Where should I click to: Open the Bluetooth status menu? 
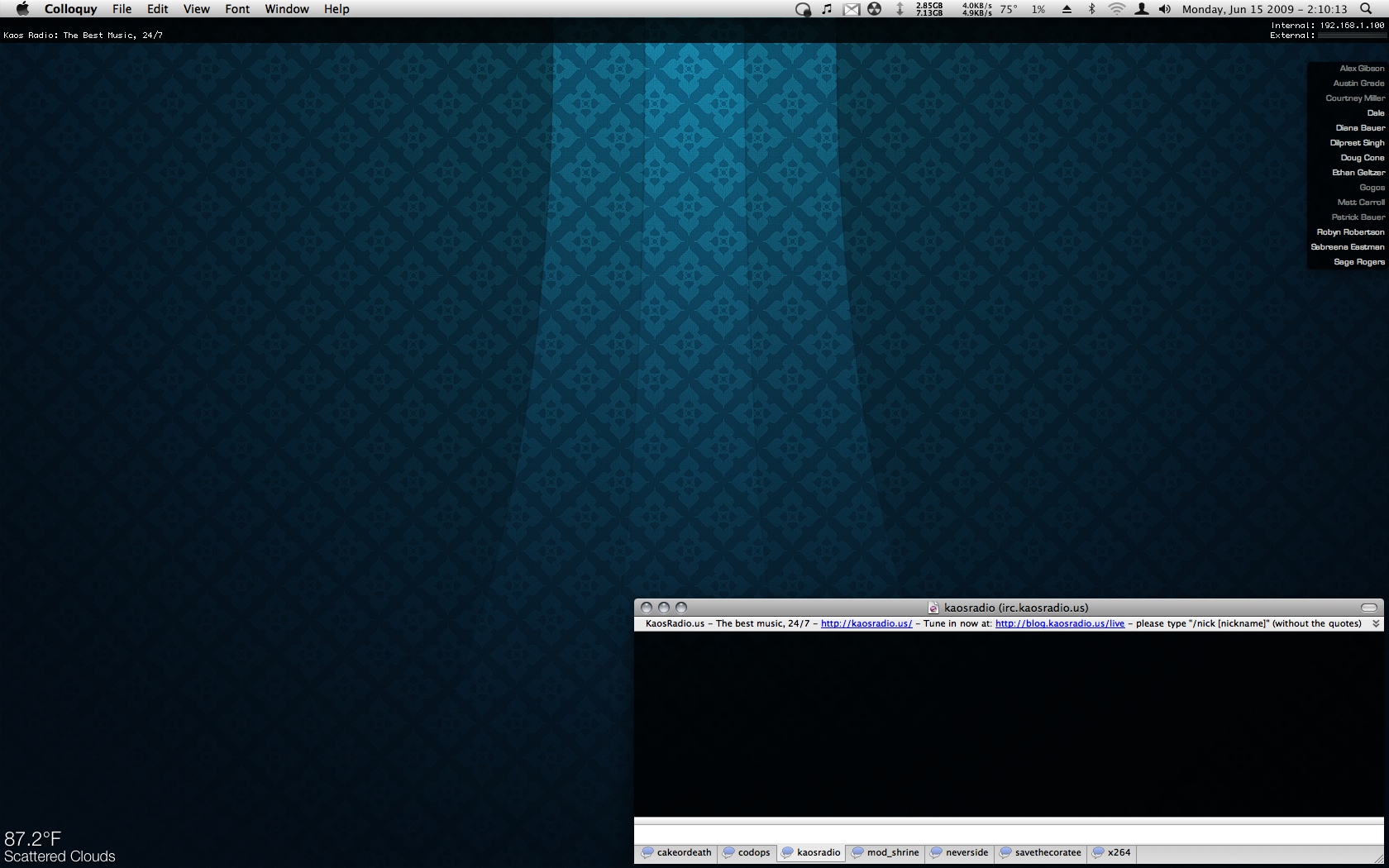(1091, 9)
